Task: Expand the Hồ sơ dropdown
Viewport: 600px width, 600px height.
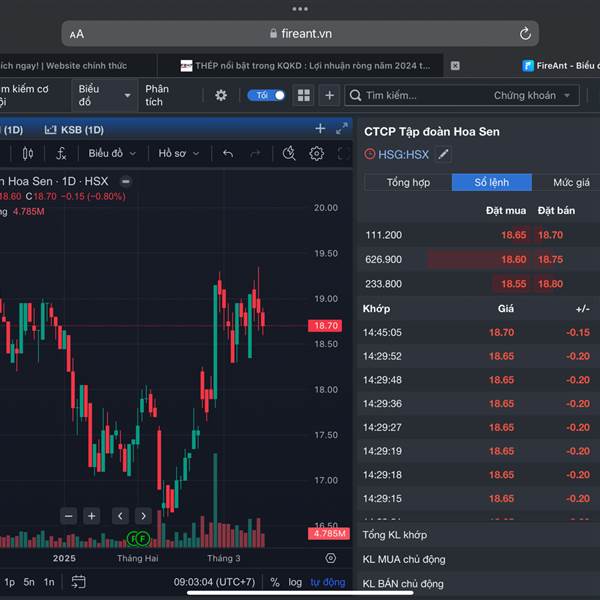Action: pyautogui.click(x=179, y=154)
